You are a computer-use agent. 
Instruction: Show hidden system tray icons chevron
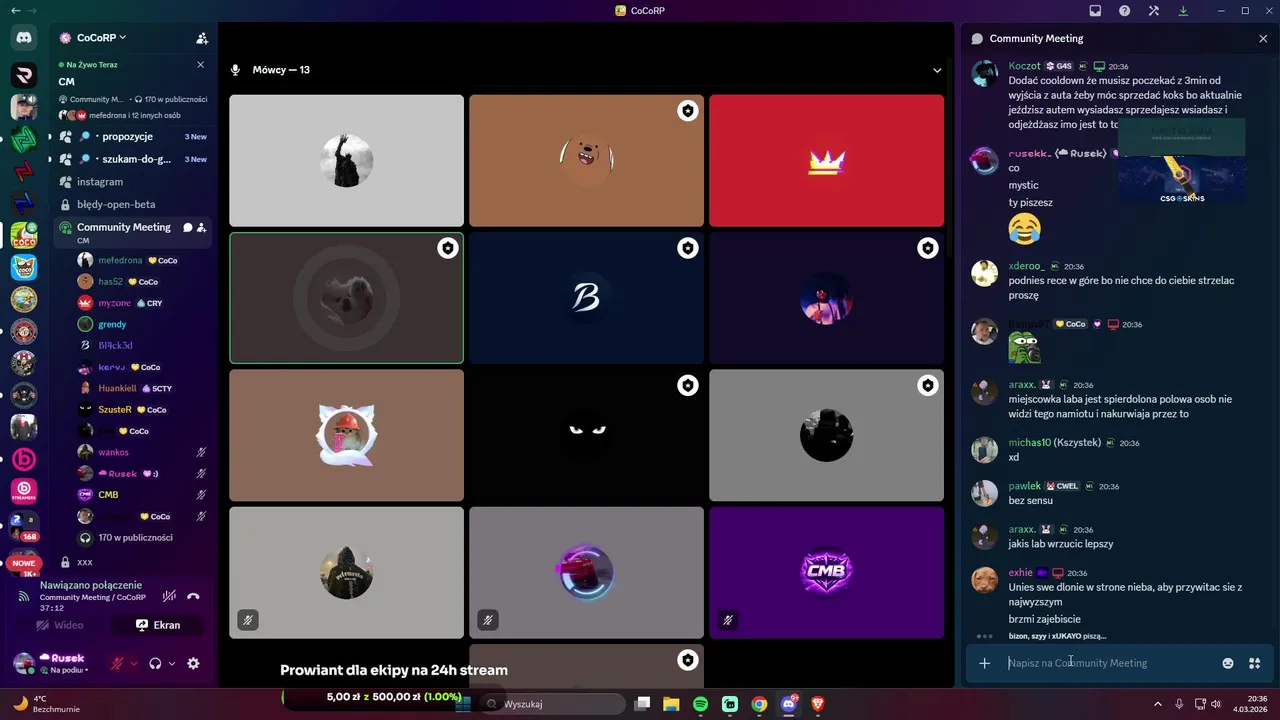point(1158,704)
